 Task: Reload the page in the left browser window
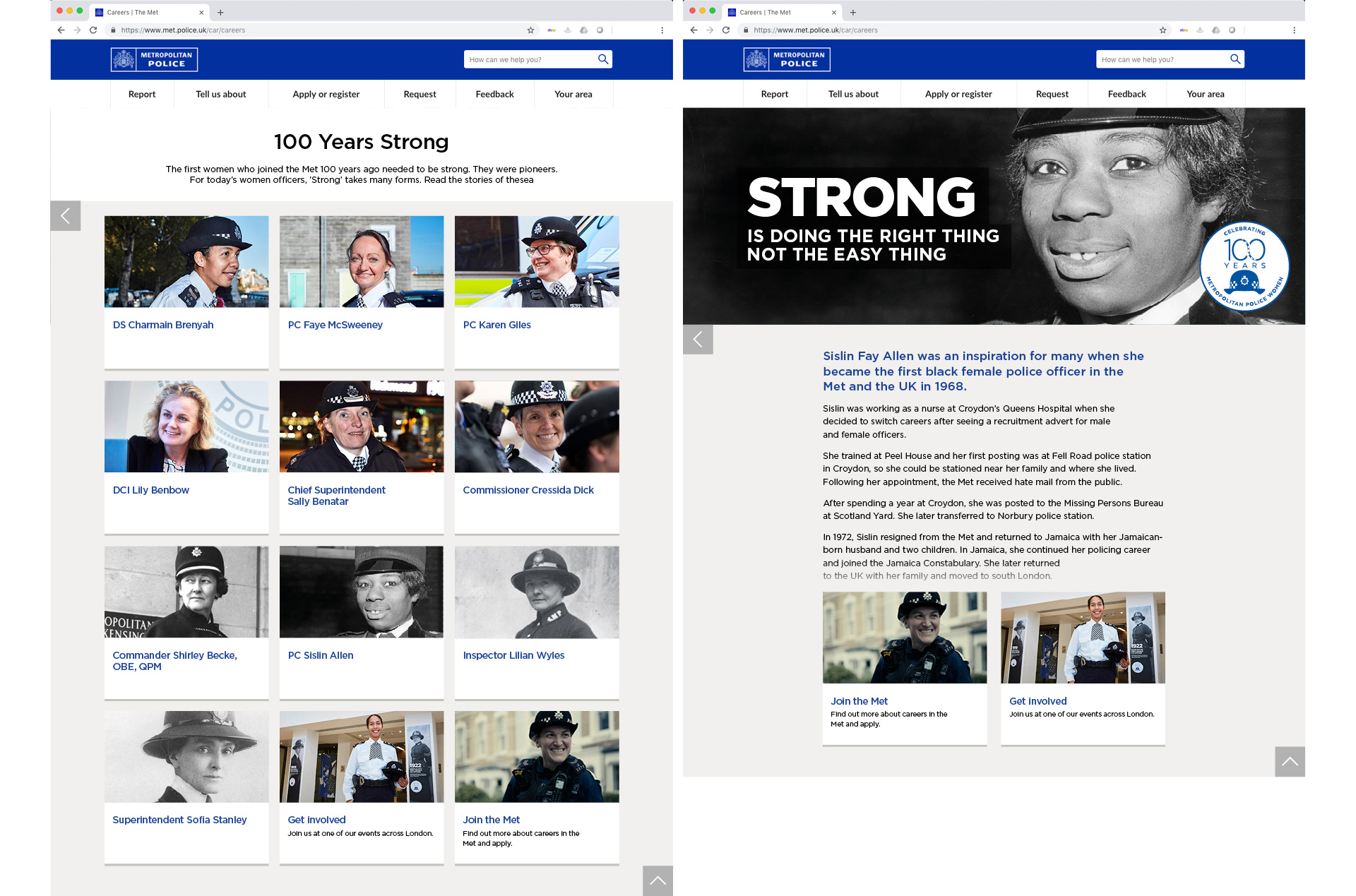pyautogui.click(x=93, y=30)
